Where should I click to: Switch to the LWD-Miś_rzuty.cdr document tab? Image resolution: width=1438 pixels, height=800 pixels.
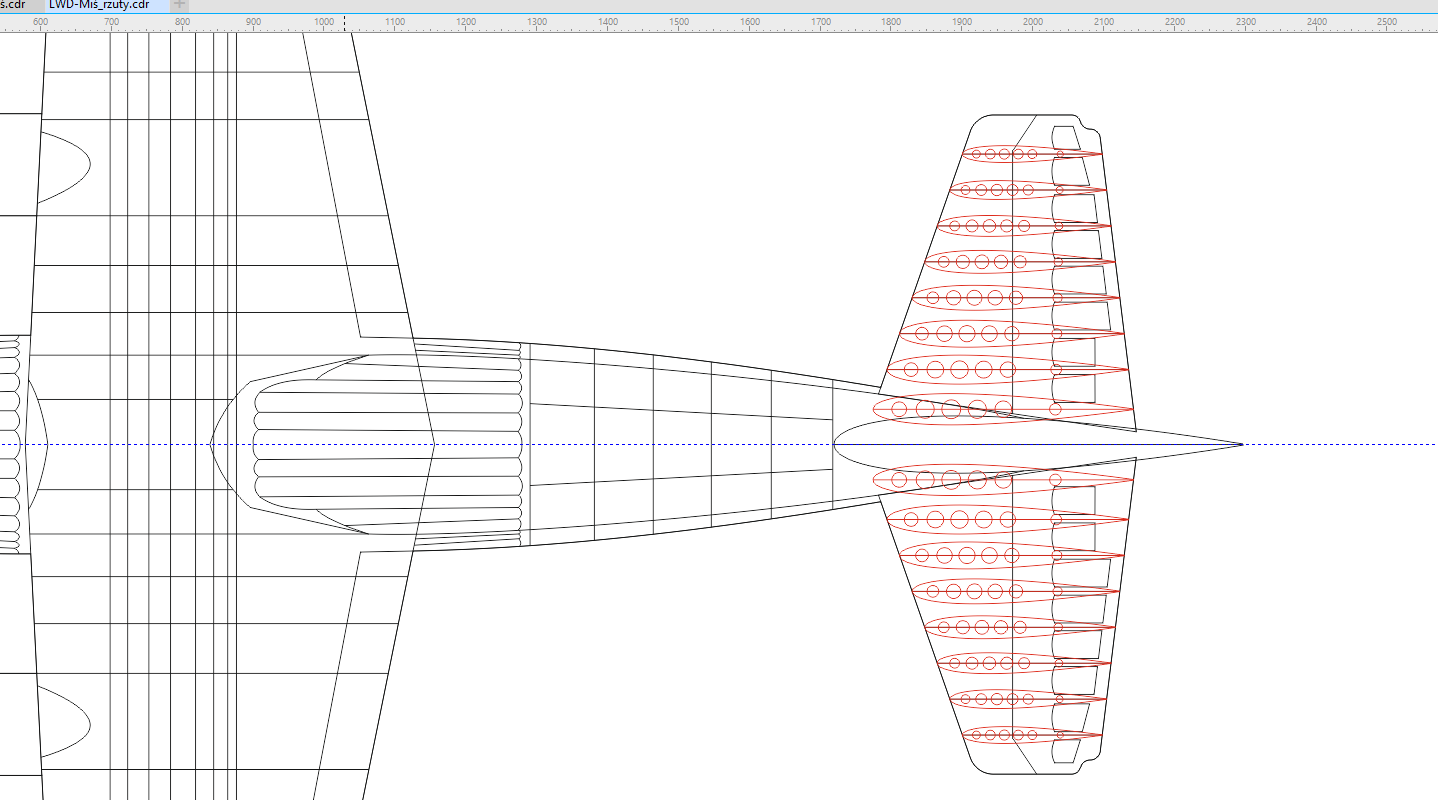click(99, 5)
